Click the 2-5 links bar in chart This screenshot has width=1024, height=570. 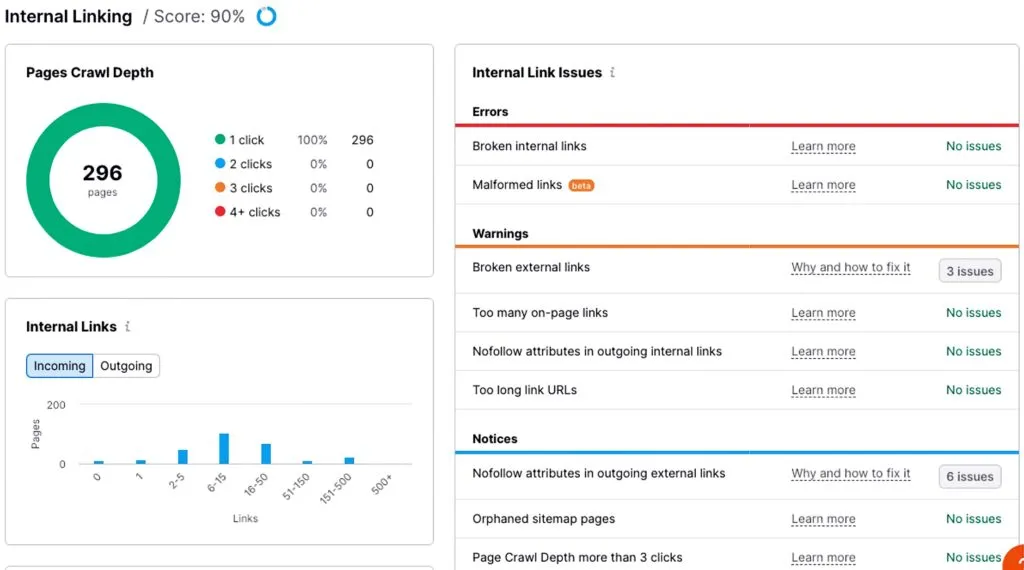tap(183, 457)
